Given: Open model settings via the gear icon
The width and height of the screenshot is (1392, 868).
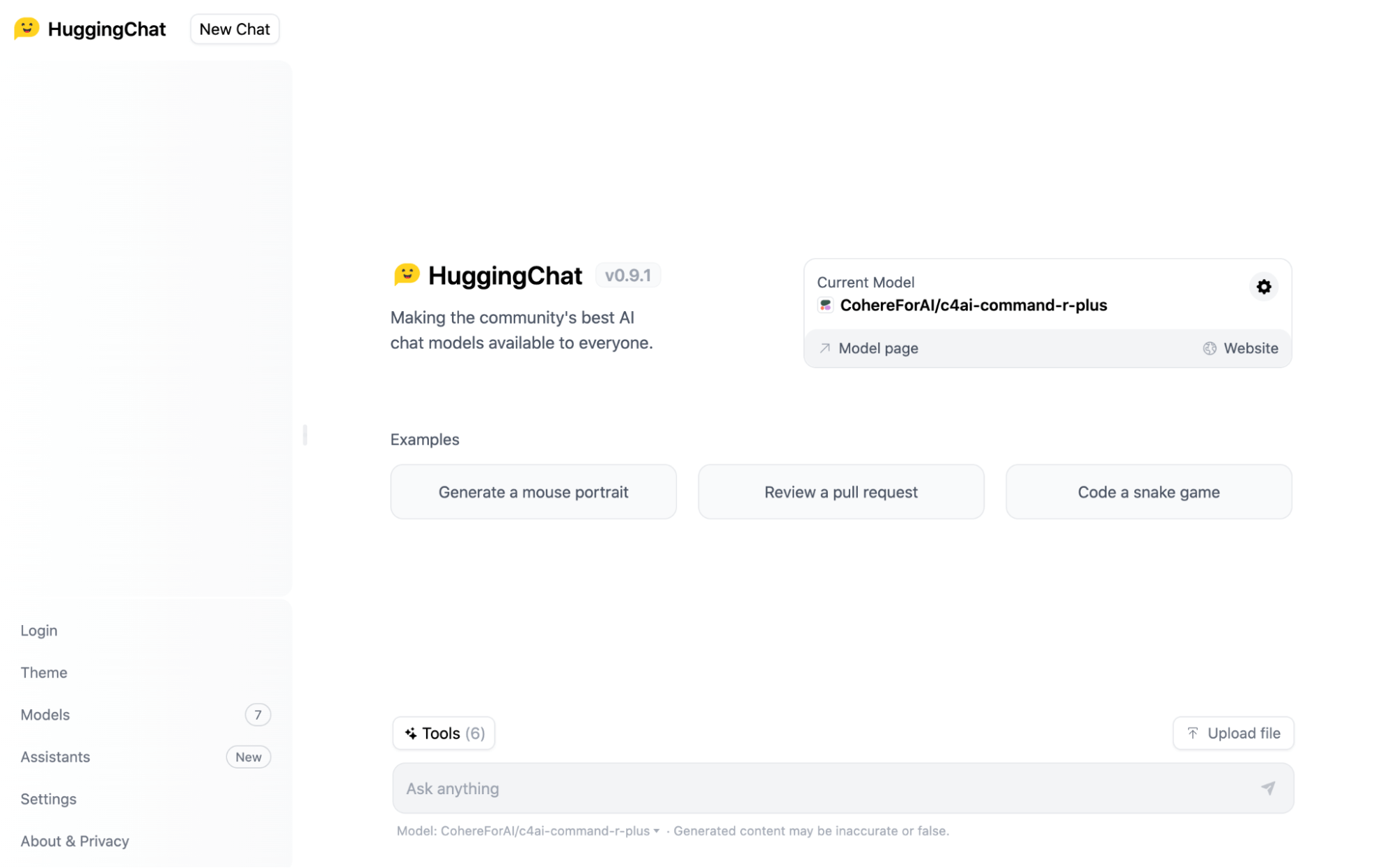Looking at the screenshot, I should pos(1263,286).
